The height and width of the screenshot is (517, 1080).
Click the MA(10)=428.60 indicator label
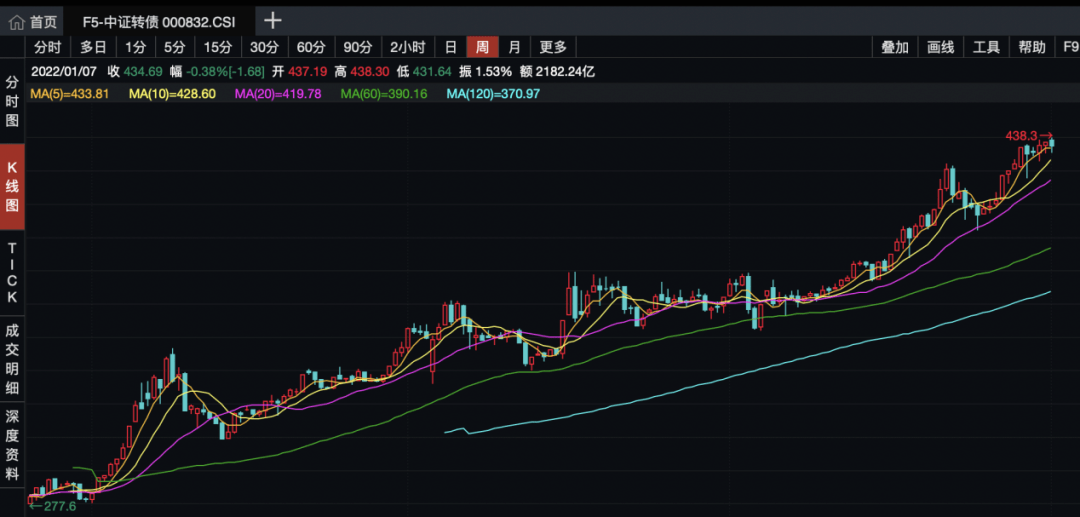tap(172, 94)
